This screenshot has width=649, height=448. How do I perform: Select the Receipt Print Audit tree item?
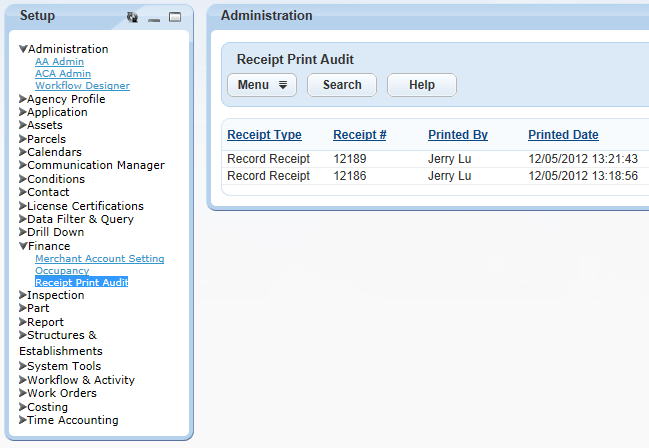[x=81, y=282]
